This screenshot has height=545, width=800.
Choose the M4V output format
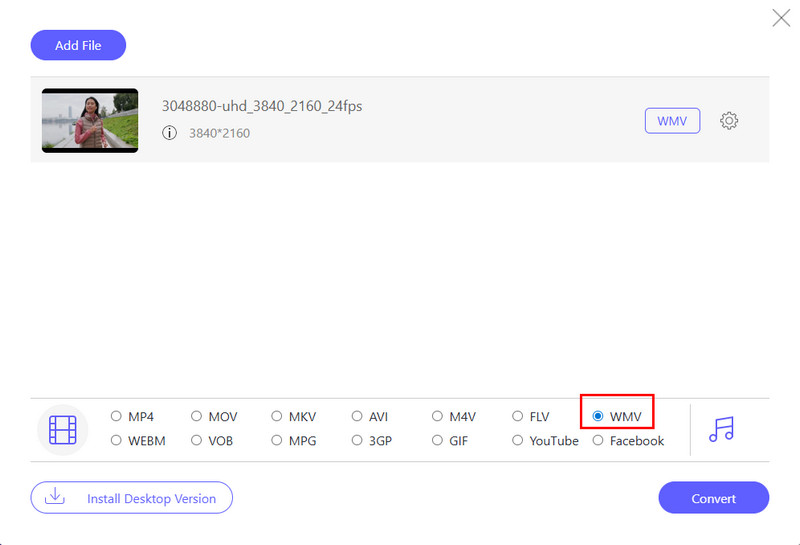[438, 416]
